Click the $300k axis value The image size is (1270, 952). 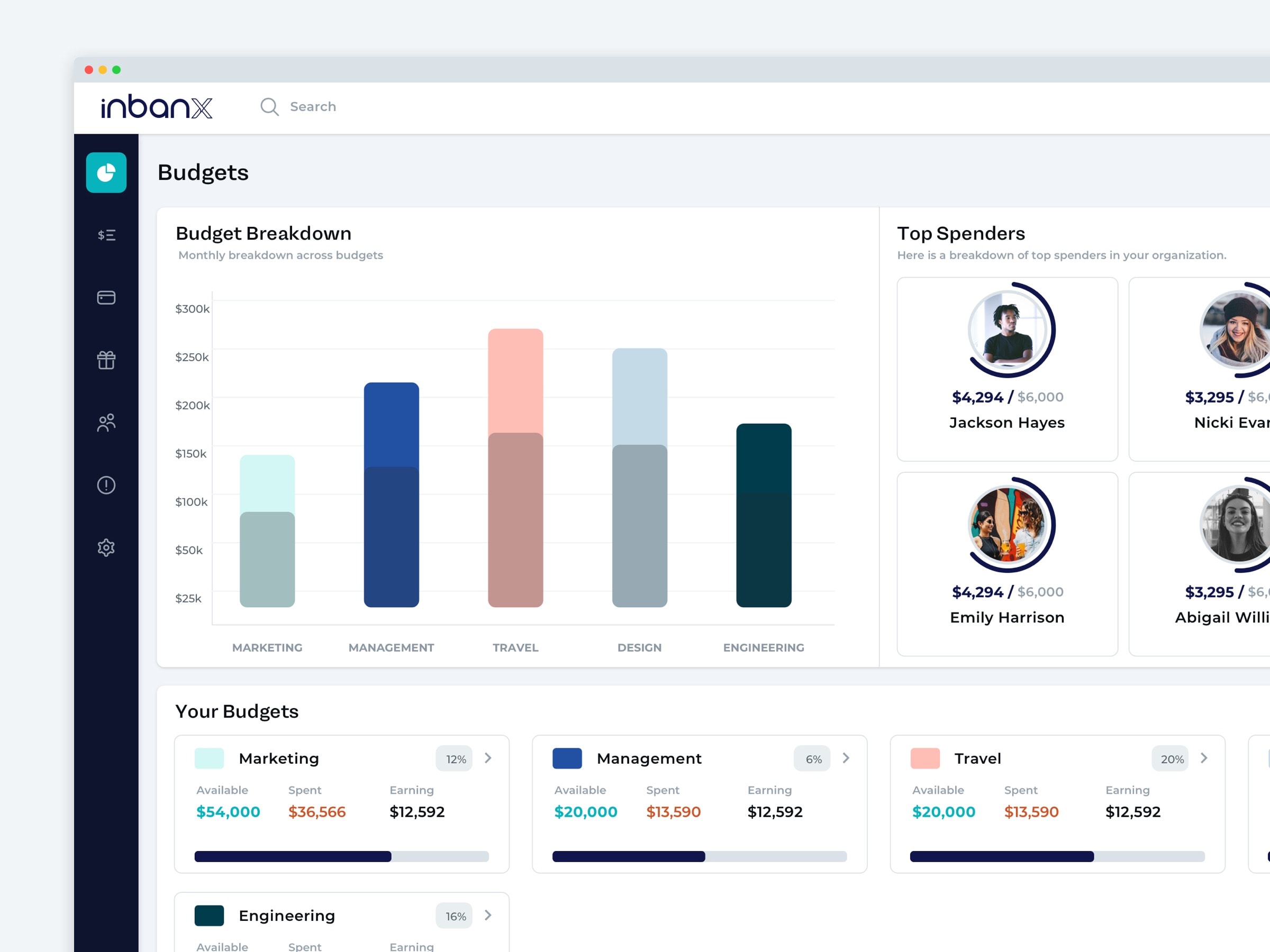click(x=192, y=309)
